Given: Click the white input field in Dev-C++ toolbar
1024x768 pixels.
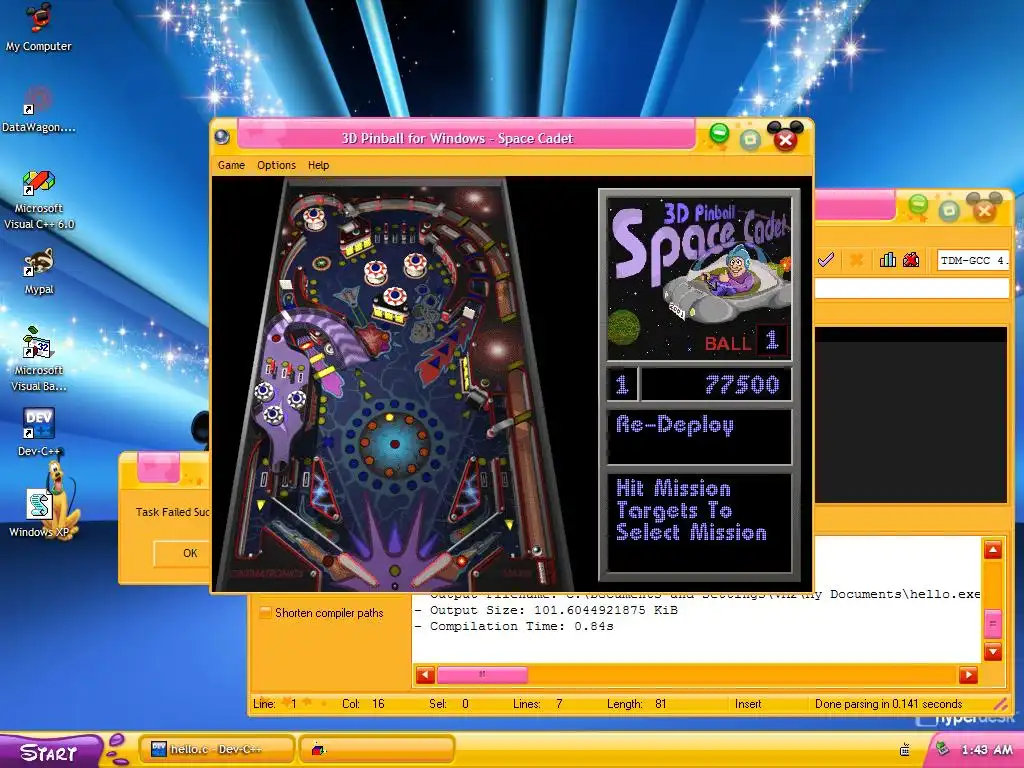Looking at the screenshot, I should [912, 288].
